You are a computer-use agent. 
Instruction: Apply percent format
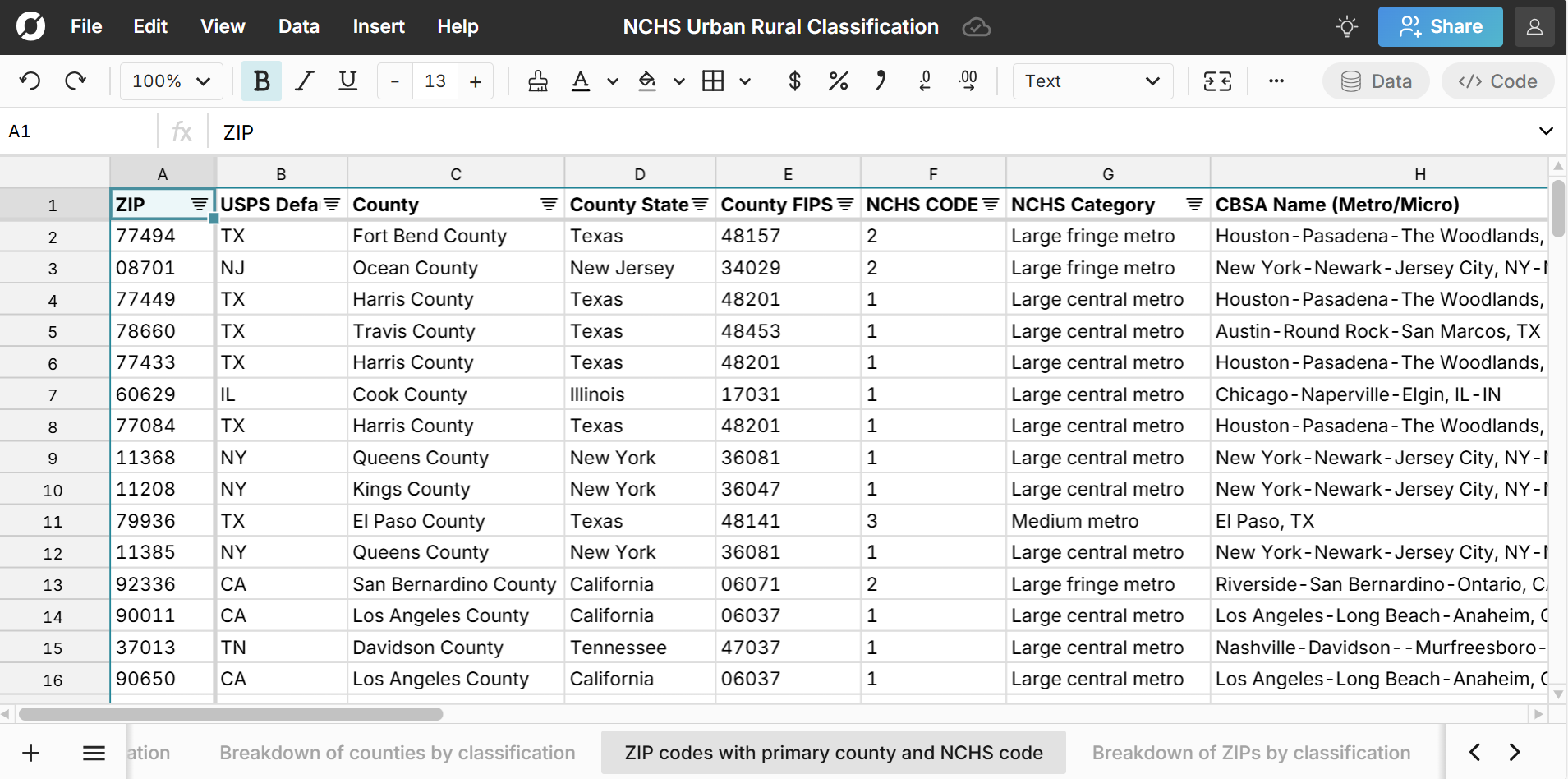point(837,81)
